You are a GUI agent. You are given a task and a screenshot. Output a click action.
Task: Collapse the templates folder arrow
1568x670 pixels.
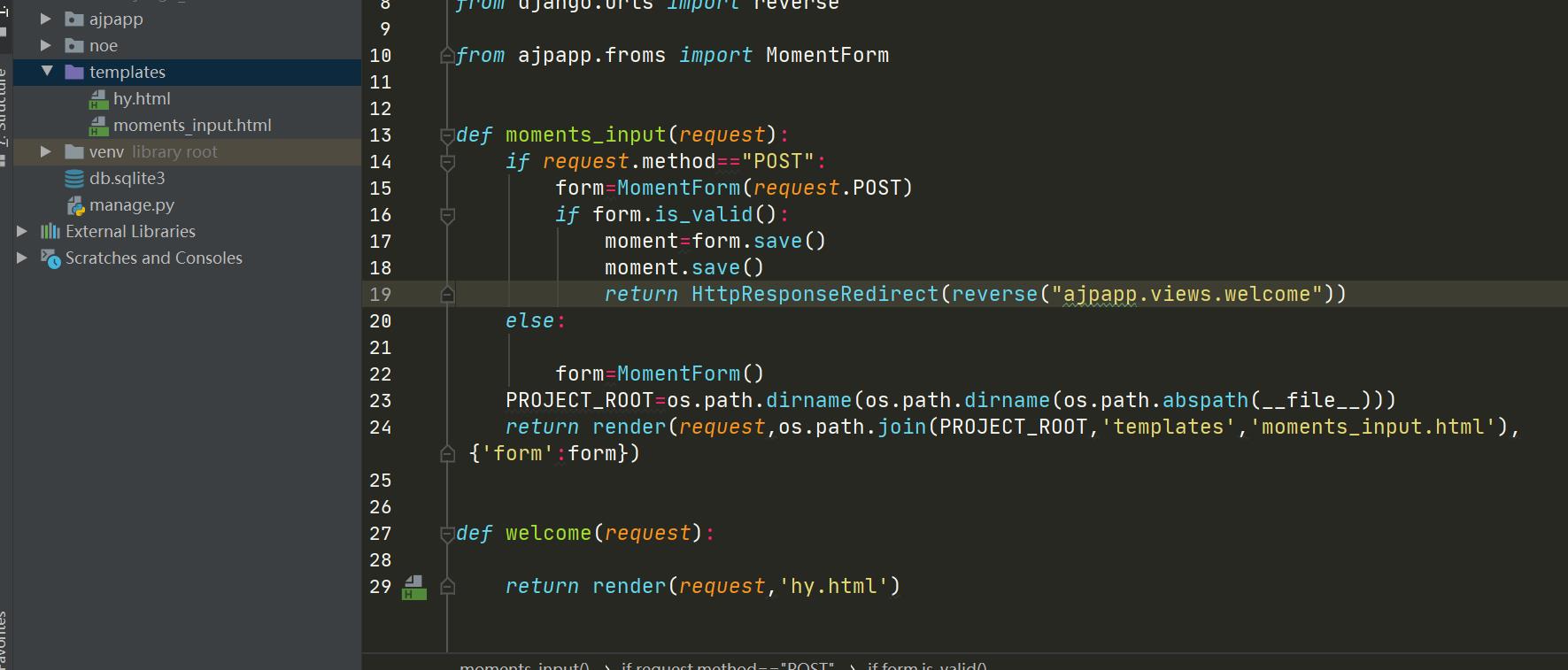(x=47, y=72)
